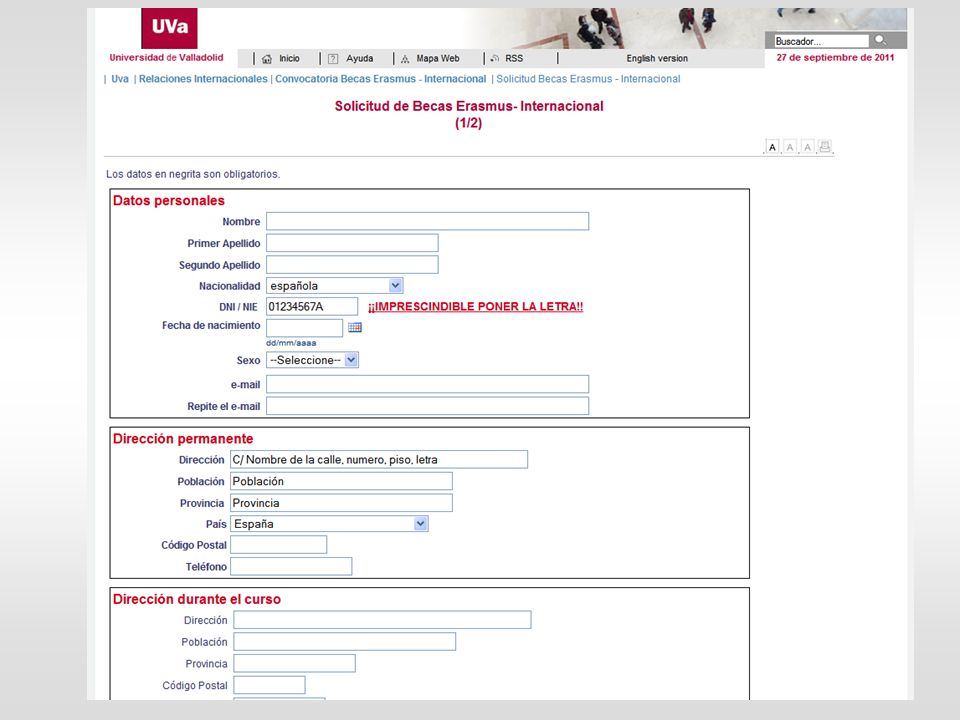Viewport: 960px width, 720px height.
Task: Open the Ayuda menu link
Action: coord(359,59)
